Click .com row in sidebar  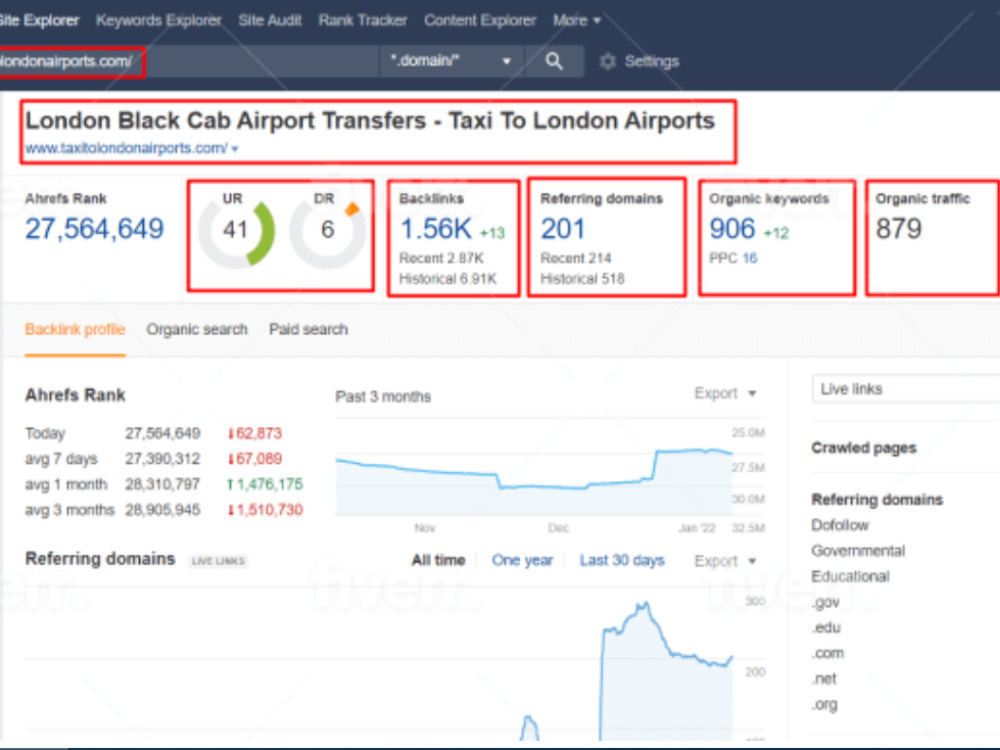pyautogui.click(x=828, y=654)
